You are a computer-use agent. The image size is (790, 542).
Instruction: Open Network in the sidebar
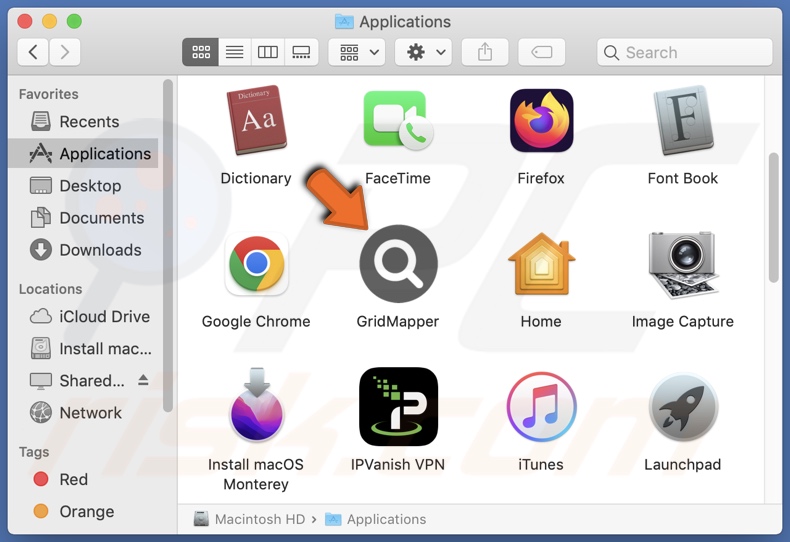(x=84, y=413)
